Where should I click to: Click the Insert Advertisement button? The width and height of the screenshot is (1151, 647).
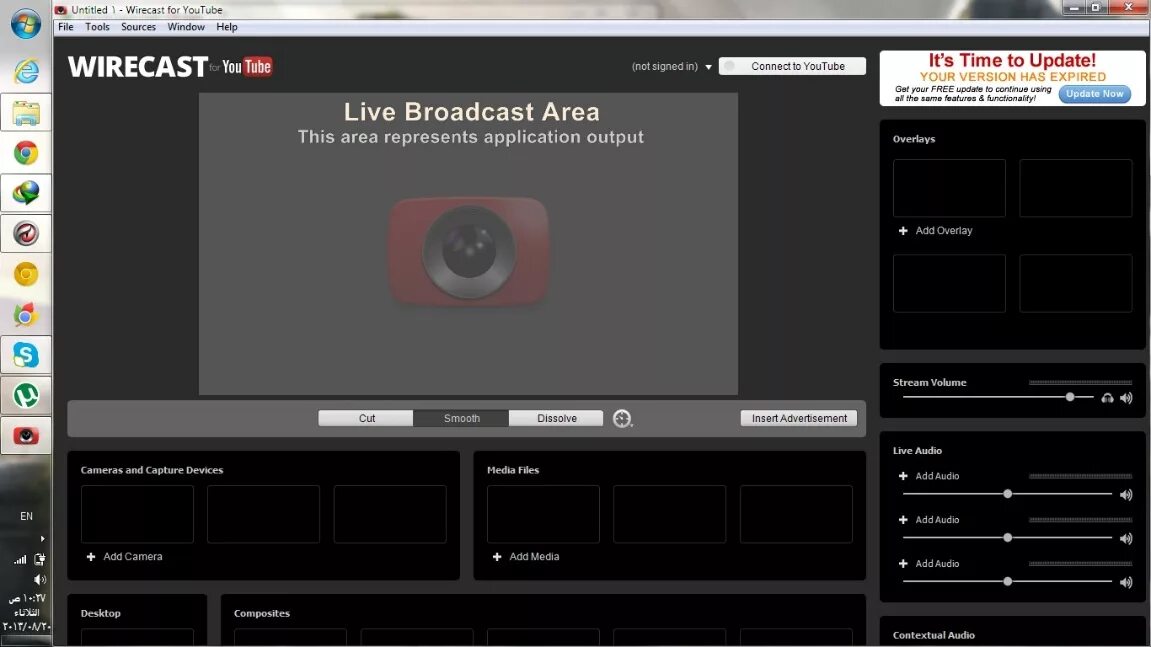799,419
